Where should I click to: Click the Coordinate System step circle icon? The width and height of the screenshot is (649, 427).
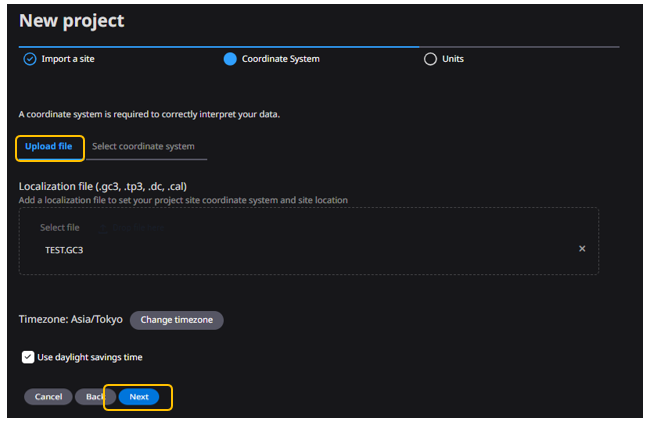click(230, 59)
